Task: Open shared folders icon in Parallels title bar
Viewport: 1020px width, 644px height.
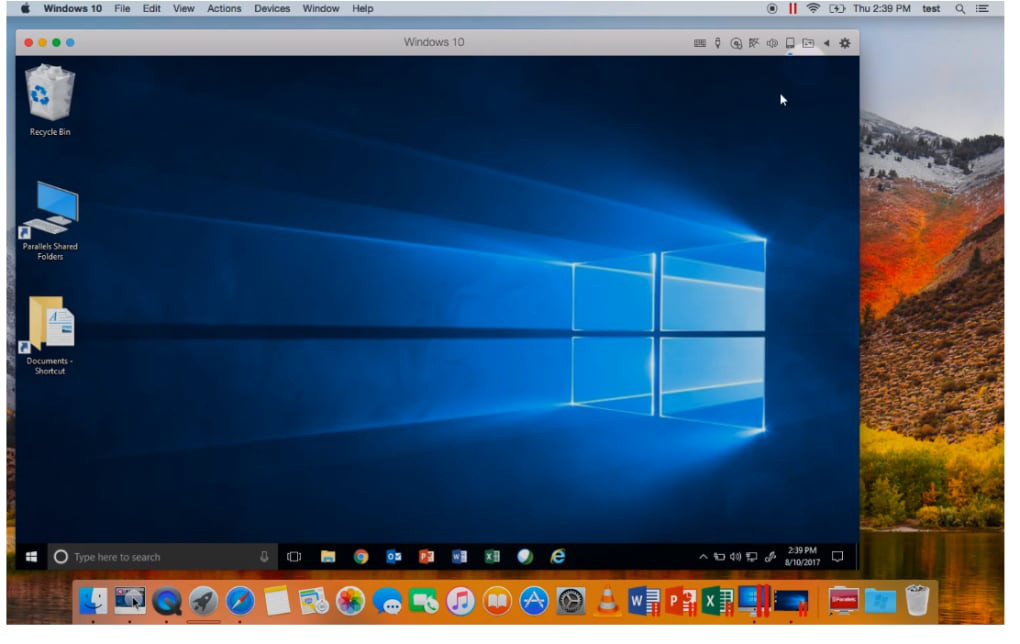Action: (809, 43)
